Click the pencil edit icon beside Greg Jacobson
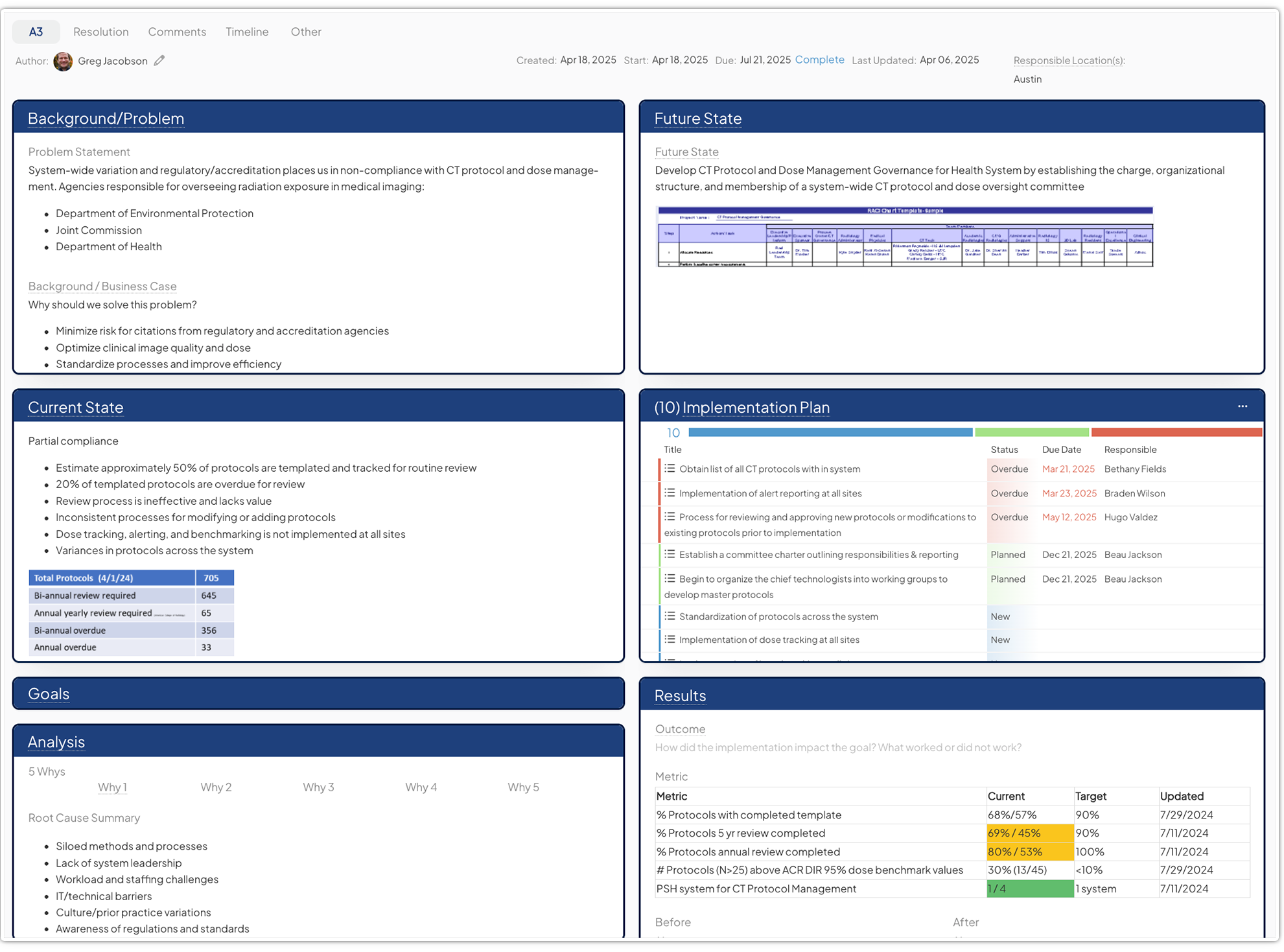The height and width of the screenshot is (952, 1284). 159,60
